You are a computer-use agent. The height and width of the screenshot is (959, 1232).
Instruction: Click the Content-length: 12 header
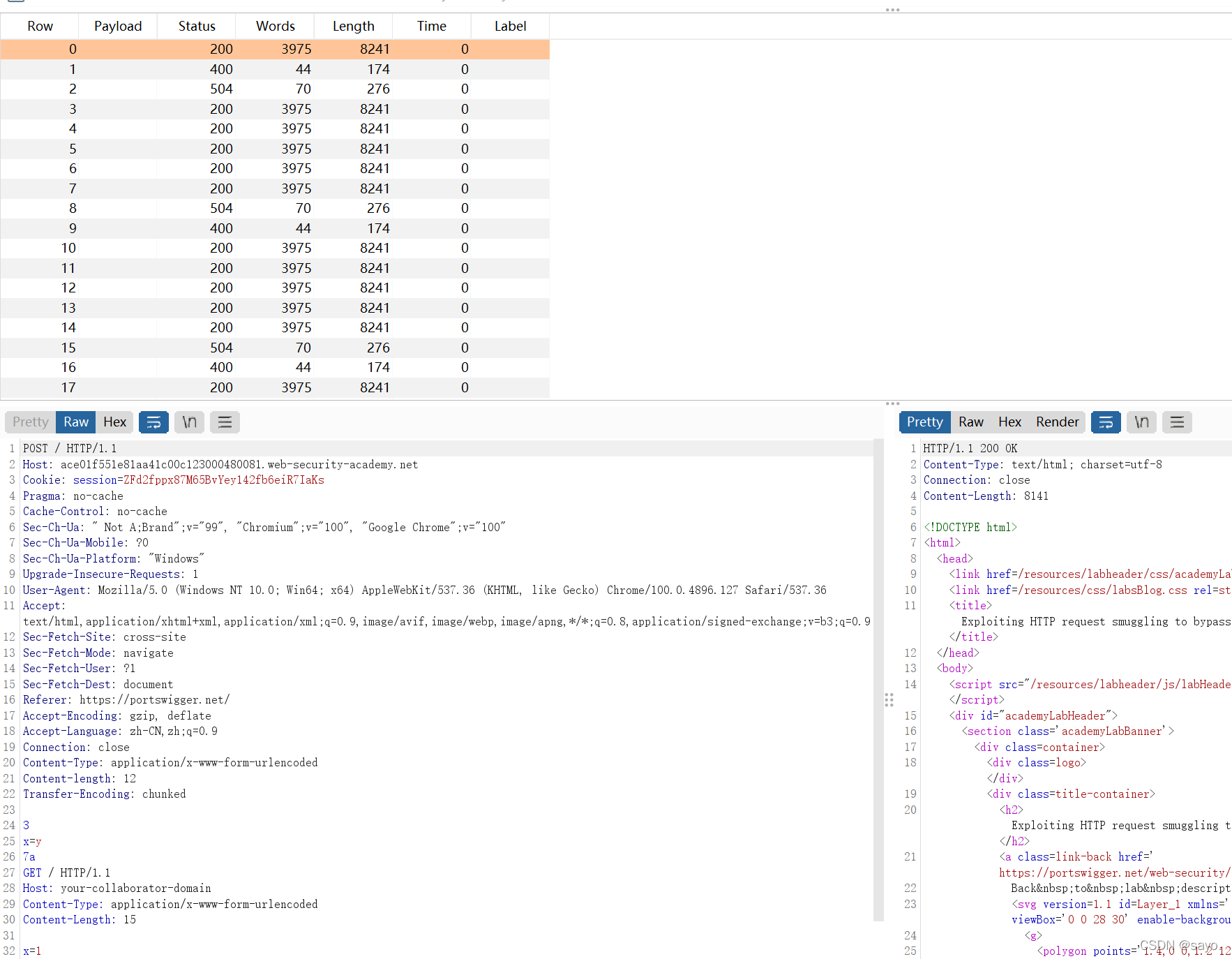pos(80,778)
